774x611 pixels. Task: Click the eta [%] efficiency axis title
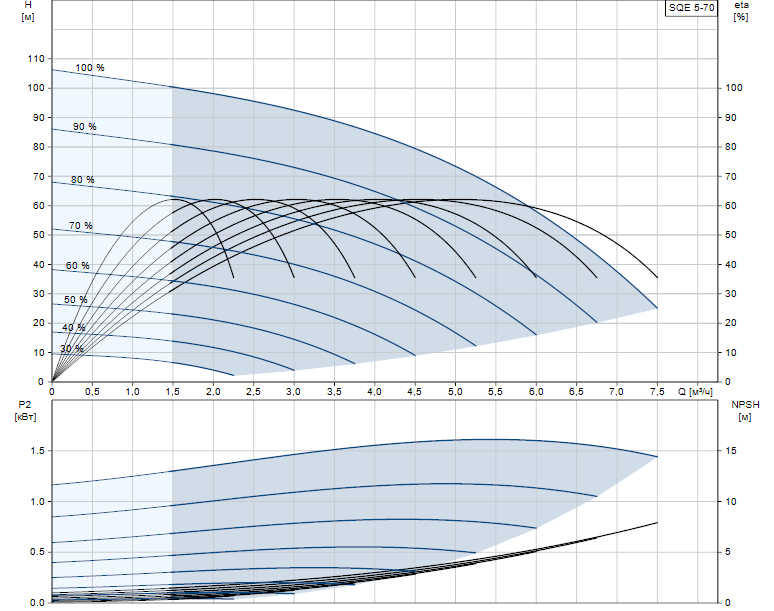(741, 11)
